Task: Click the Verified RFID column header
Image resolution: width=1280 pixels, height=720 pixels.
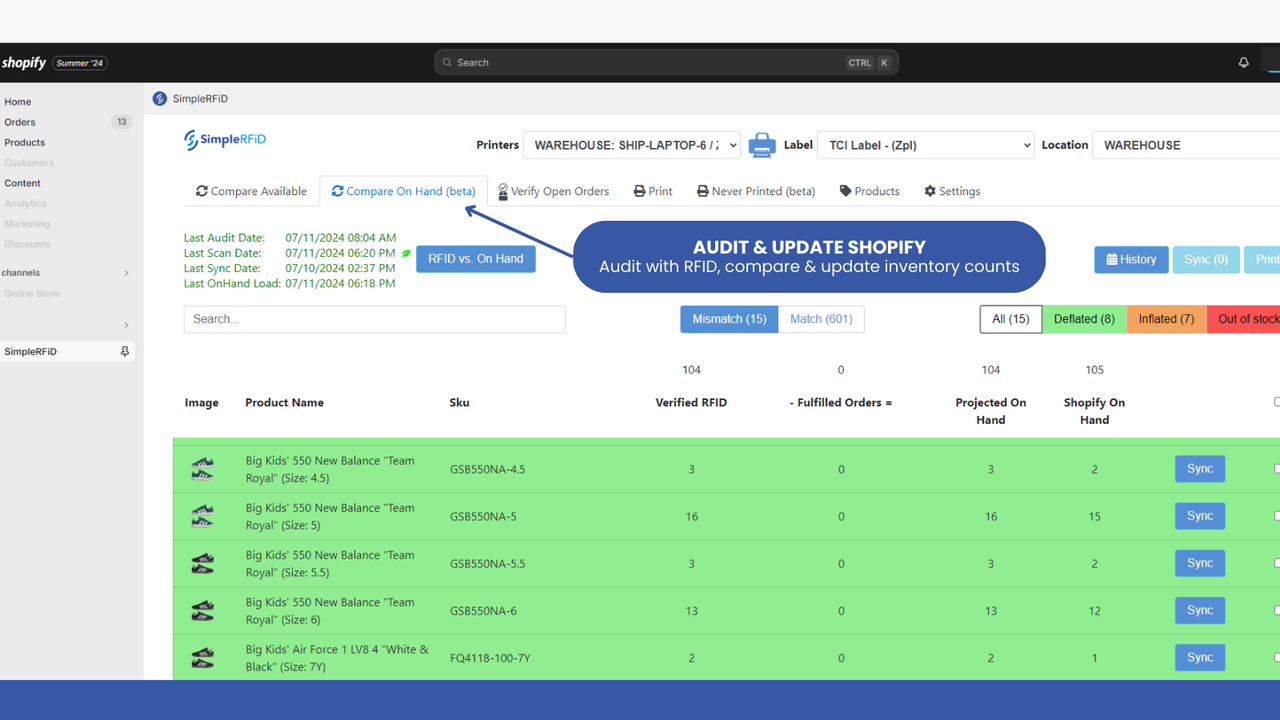Action: coord(691,403)
